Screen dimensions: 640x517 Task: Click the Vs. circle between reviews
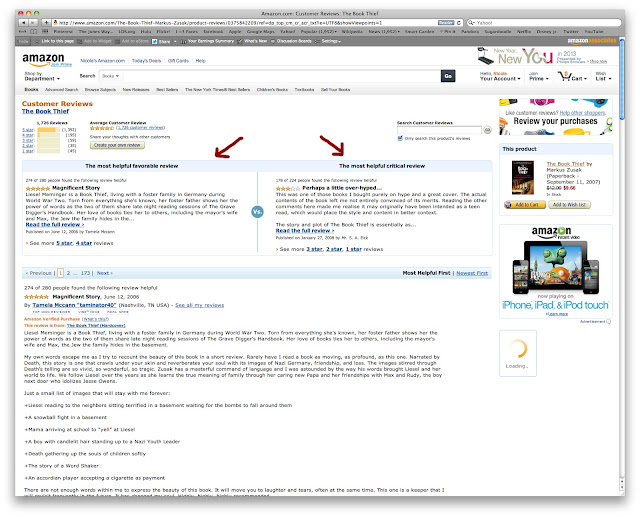(257, 212)
